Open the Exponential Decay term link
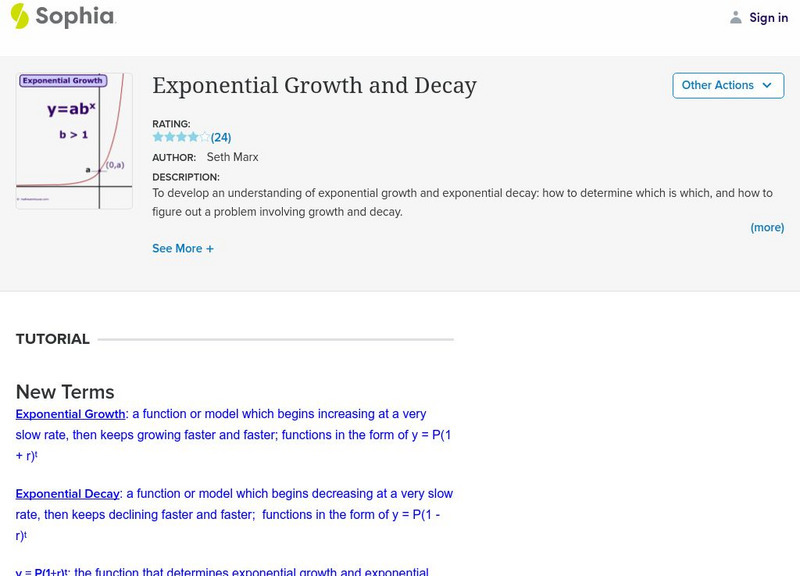This screenshot has width=800, height=576. (68, 494)
